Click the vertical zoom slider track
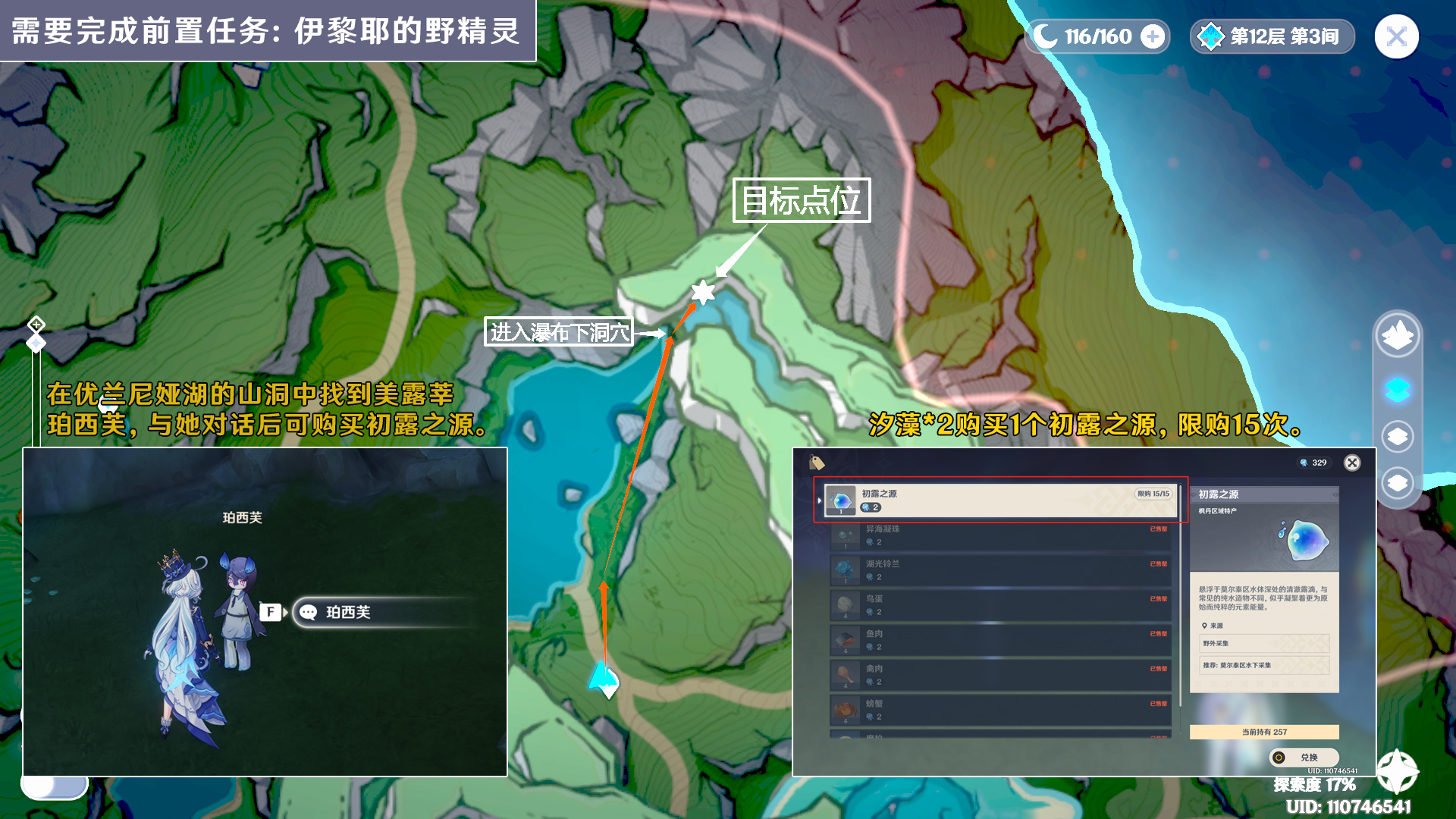Viewport: 1456px width, 819px height. coord(36,400)
